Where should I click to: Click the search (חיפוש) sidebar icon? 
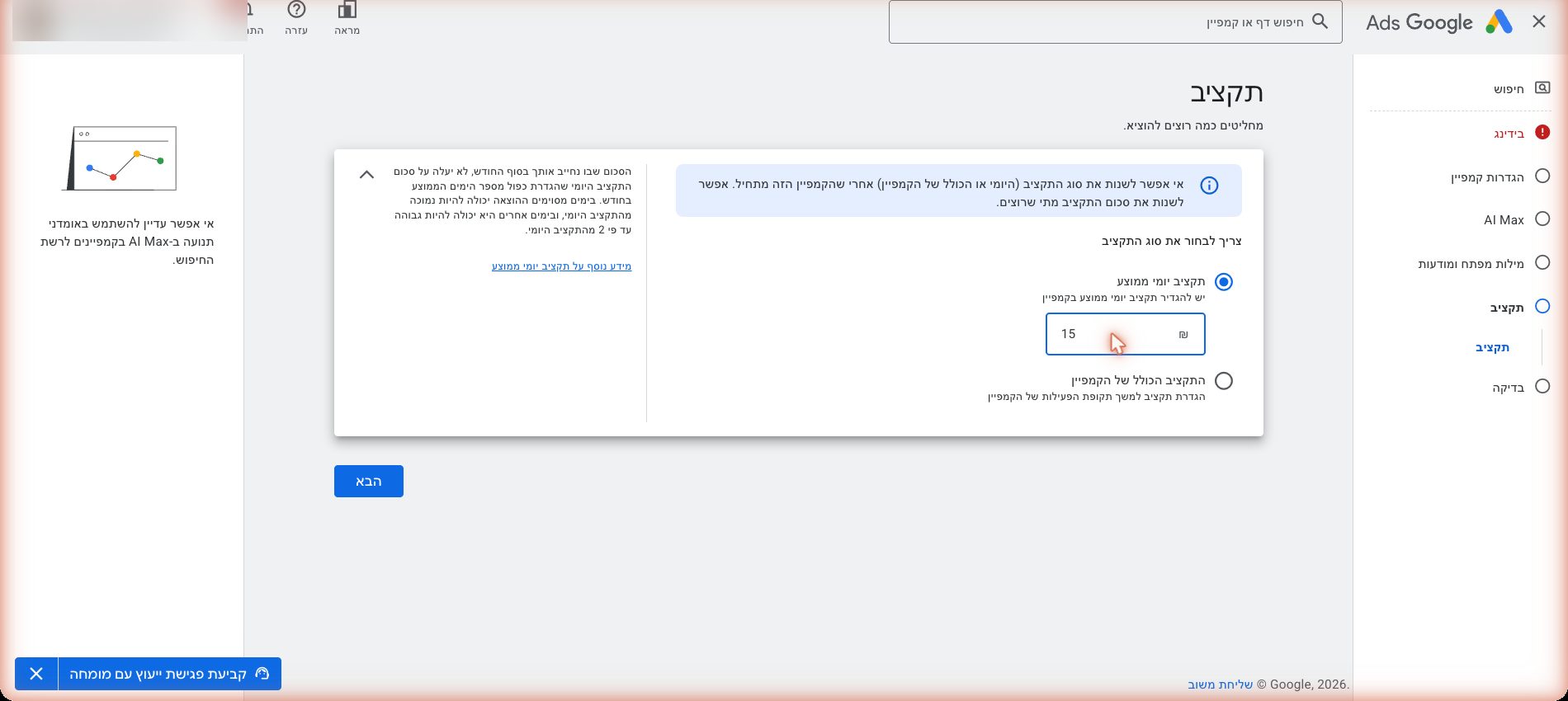[1542, 87]
